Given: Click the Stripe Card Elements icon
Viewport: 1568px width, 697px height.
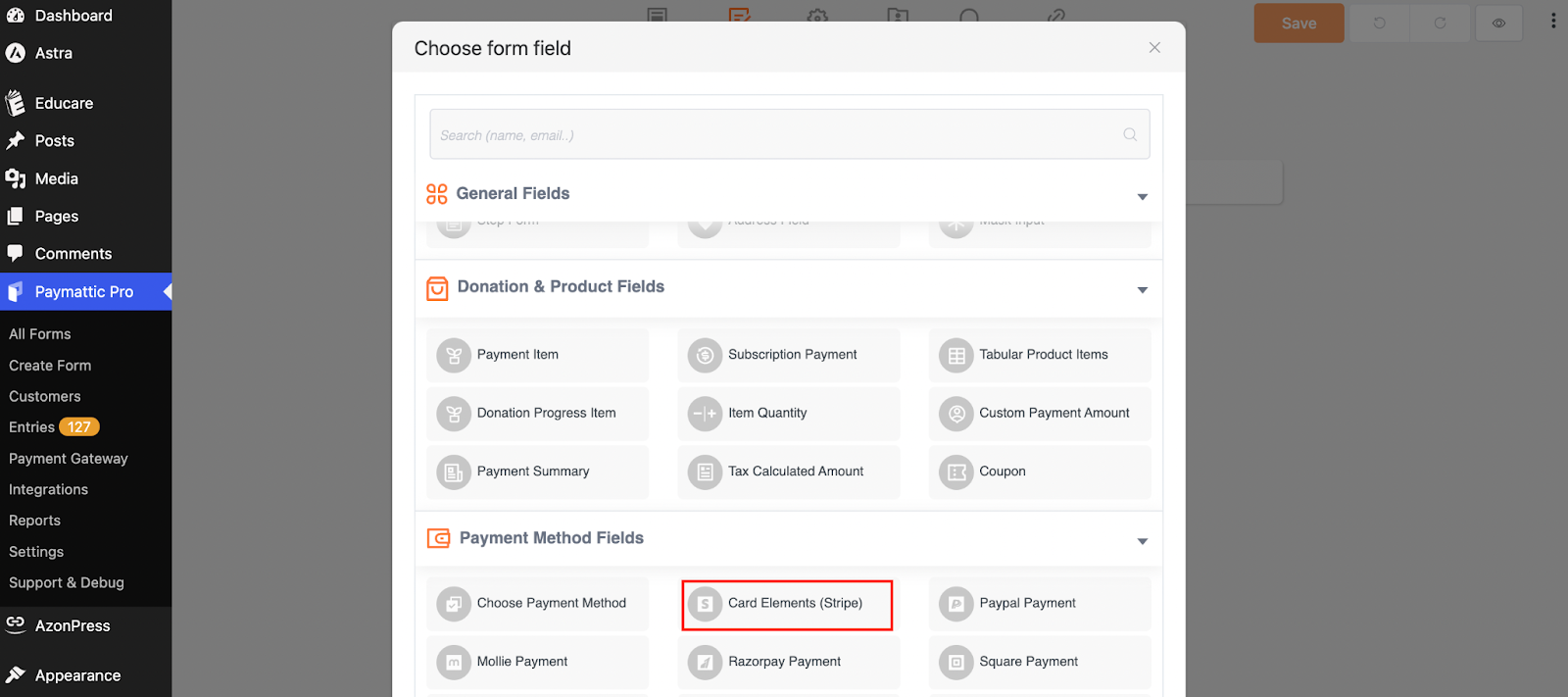Looking at the screenshot, I should click(705, 604).
